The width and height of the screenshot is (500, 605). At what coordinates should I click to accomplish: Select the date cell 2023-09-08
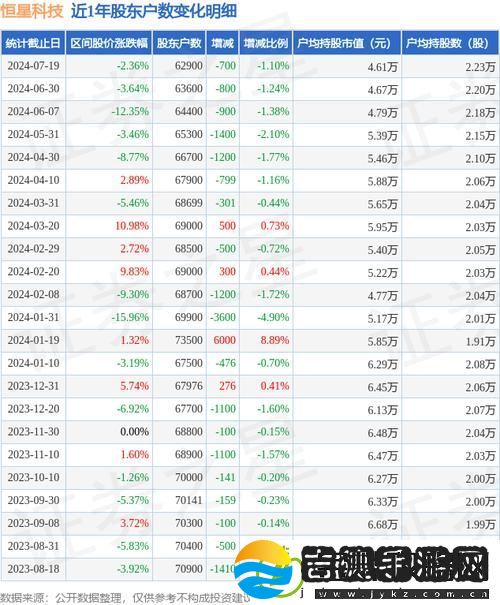tap(34, 523)
